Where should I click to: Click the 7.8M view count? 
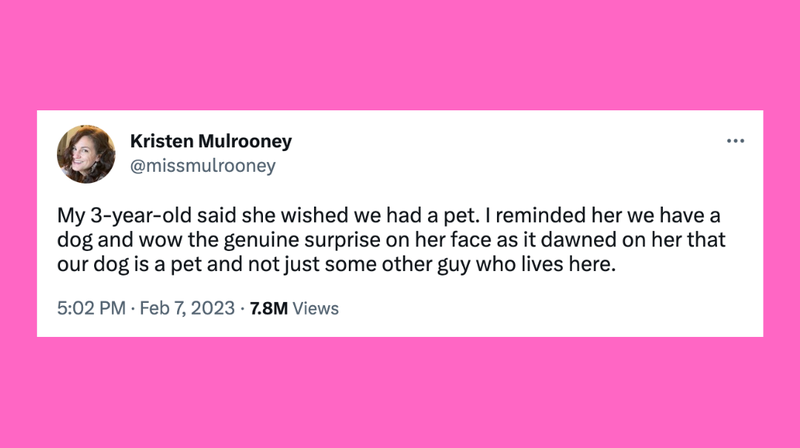click(268, 308)
